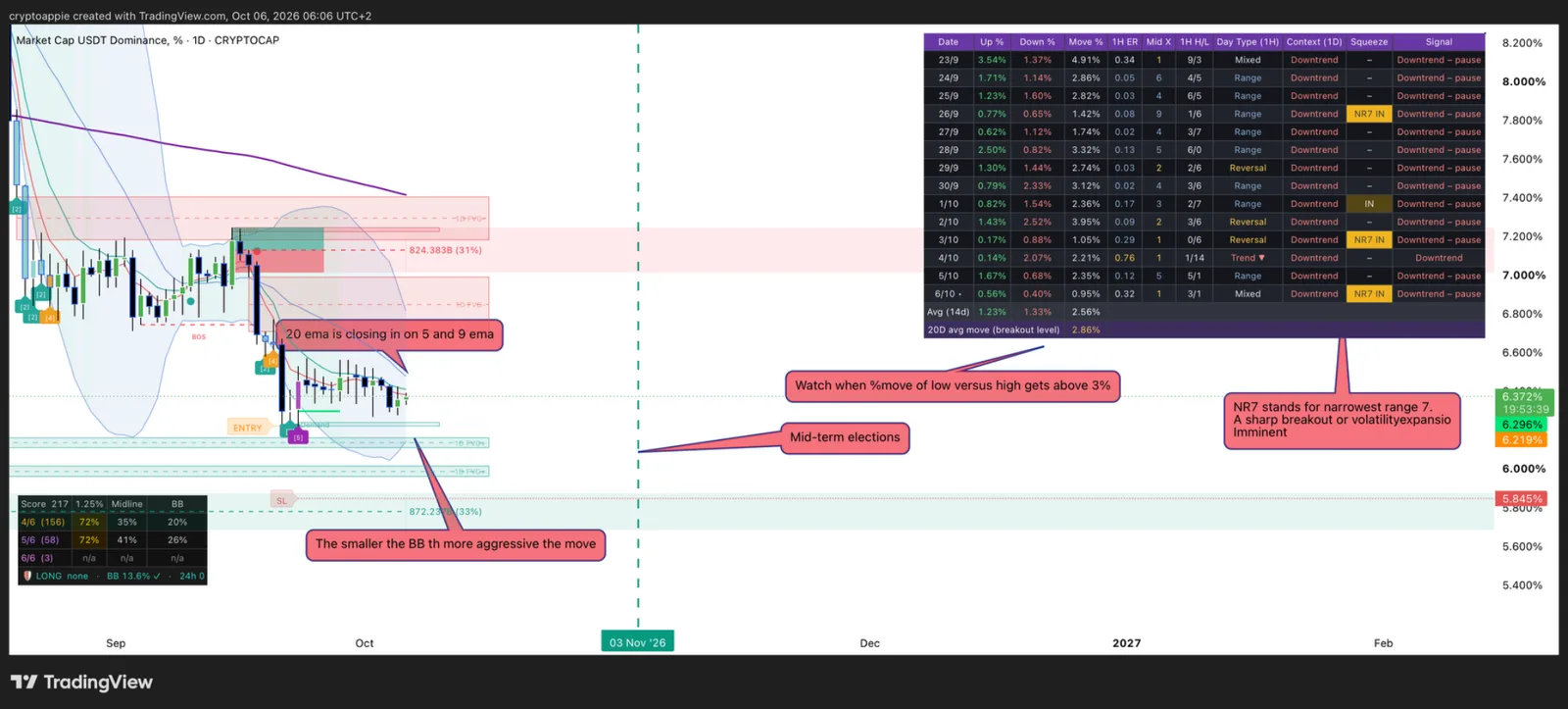Click the "Signal" column header
The width and height of the screenshot is (1568, 709).
[1439, 42]
